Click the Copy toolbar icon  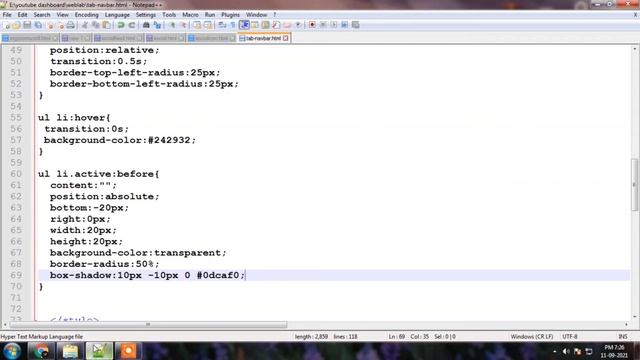[x=96, y=25]
